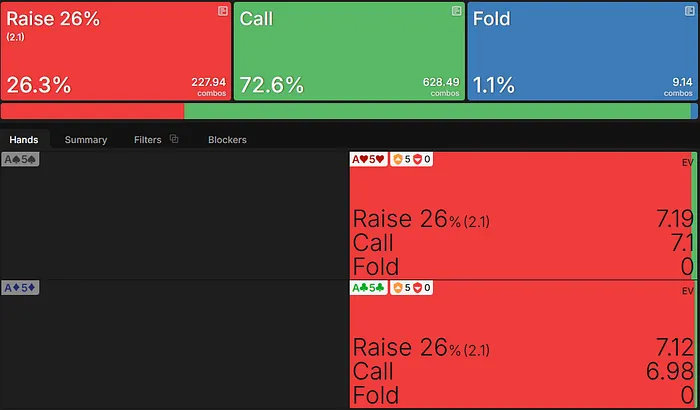Click the expand icon on Fold card
The image size is (700, 410).
(x=690, y=11)
